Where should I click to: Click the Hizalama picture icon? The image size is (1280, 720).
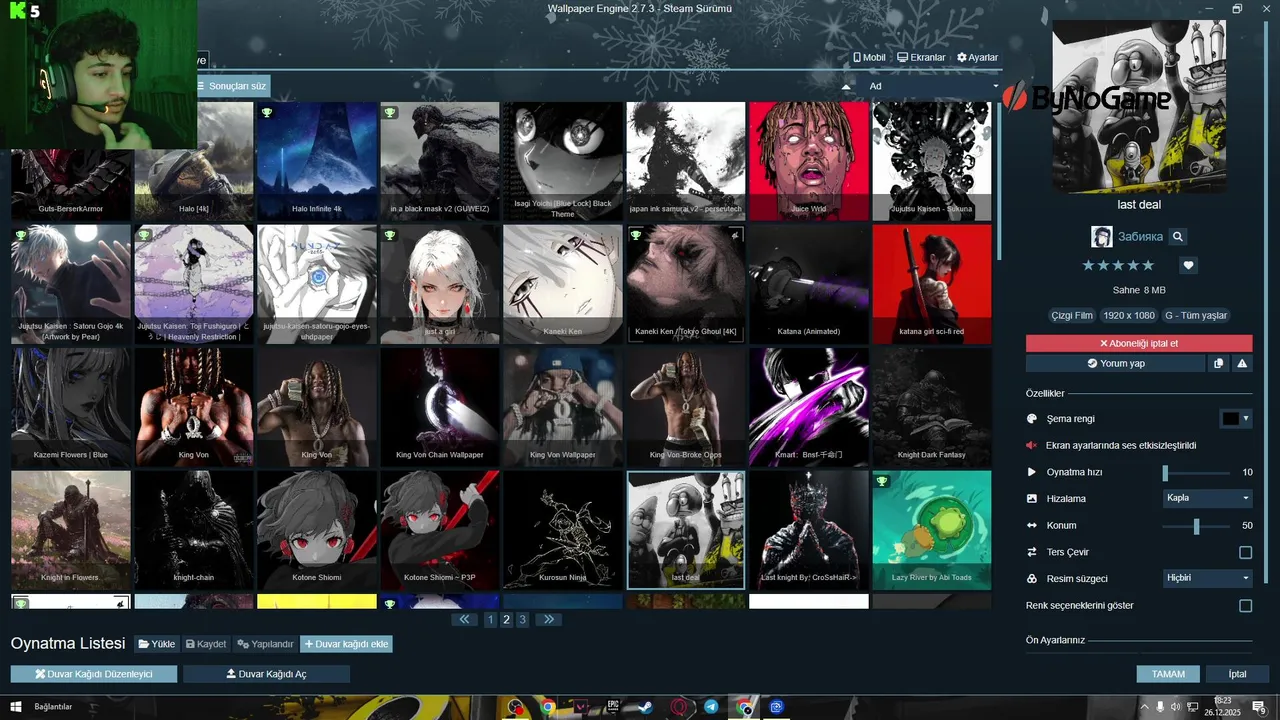(1032, 498)
